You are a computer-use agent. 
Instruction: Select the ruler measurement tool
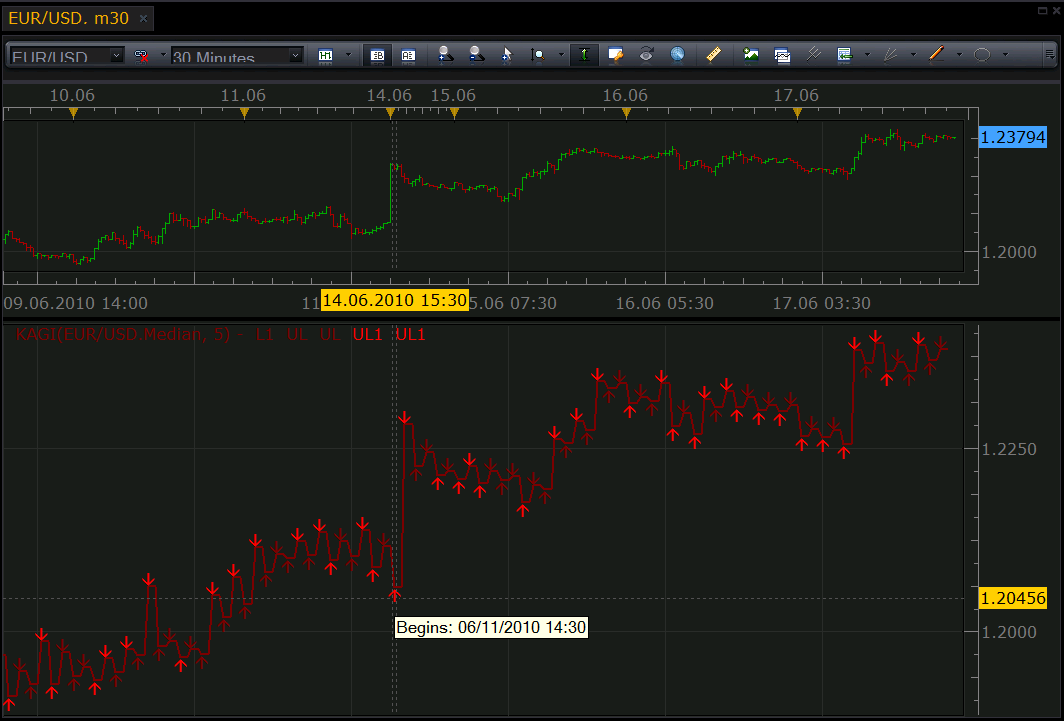point(713,55)
